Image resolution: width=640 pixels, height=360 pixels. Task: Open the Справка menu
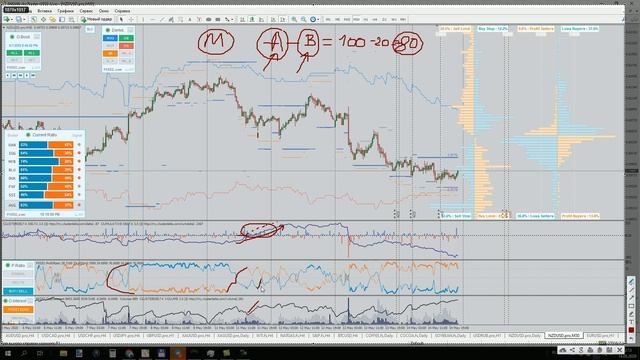(122, 11)
